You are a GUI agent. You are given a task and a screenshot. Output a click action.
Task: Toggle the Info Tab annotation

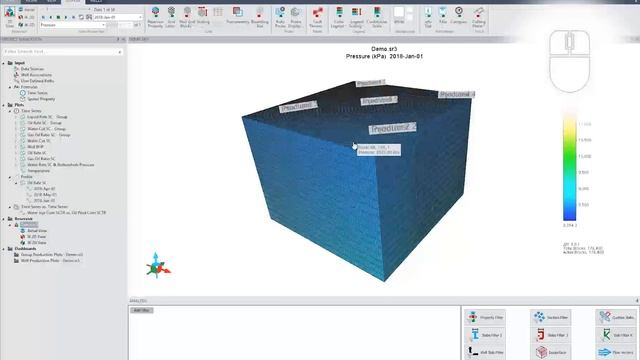(x=428, y=17)
